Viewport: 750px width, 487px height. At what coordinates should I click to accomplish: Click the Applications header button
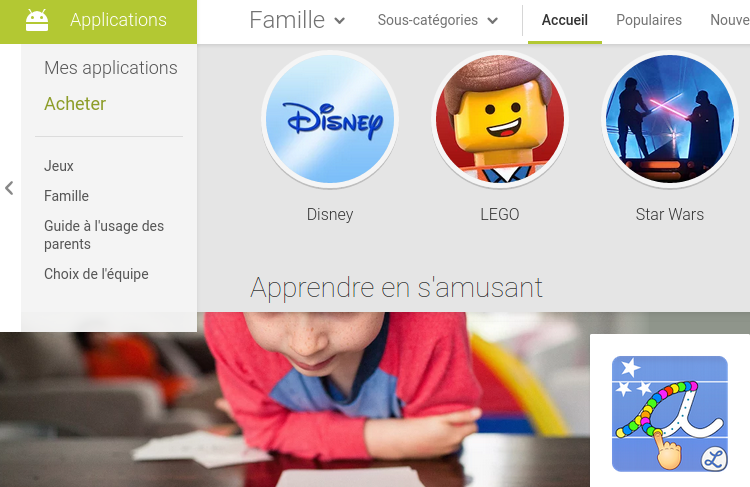(98, 22)
